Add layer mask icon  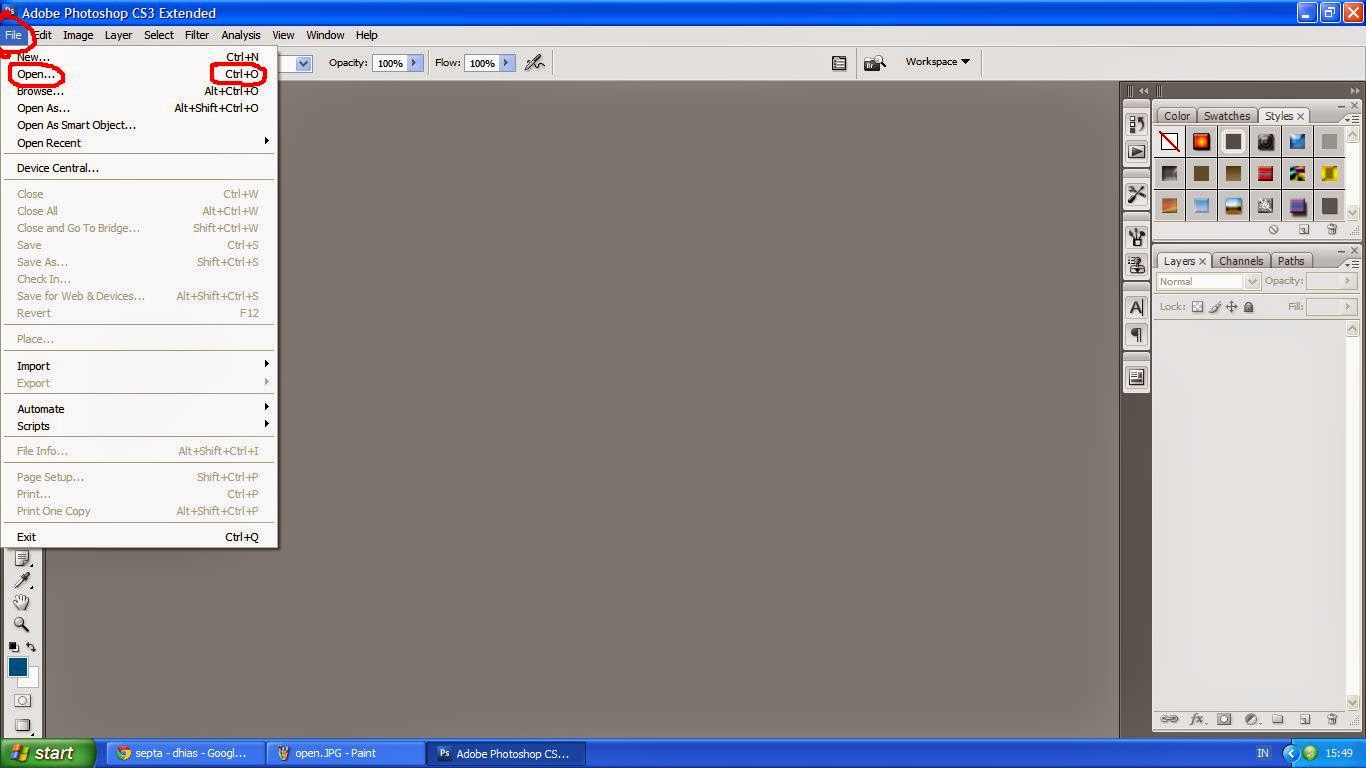pyautogui.click(x=1224, y=719)
